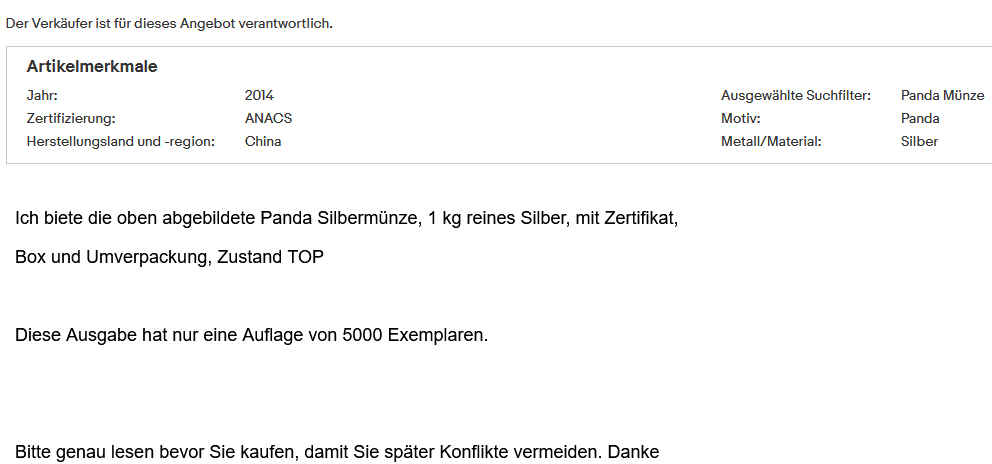Click the Herstellungsland und -region label

120,142
